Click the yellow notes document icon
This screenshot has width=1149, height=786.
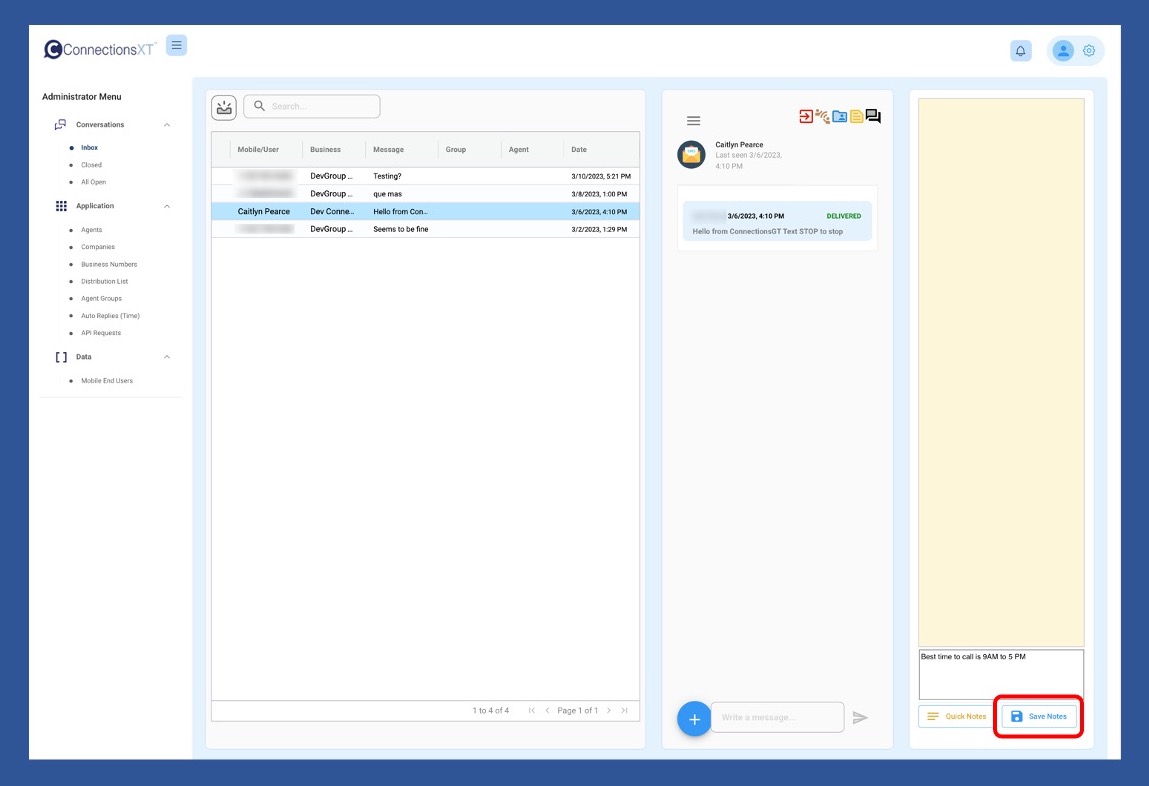click(856, 116)
